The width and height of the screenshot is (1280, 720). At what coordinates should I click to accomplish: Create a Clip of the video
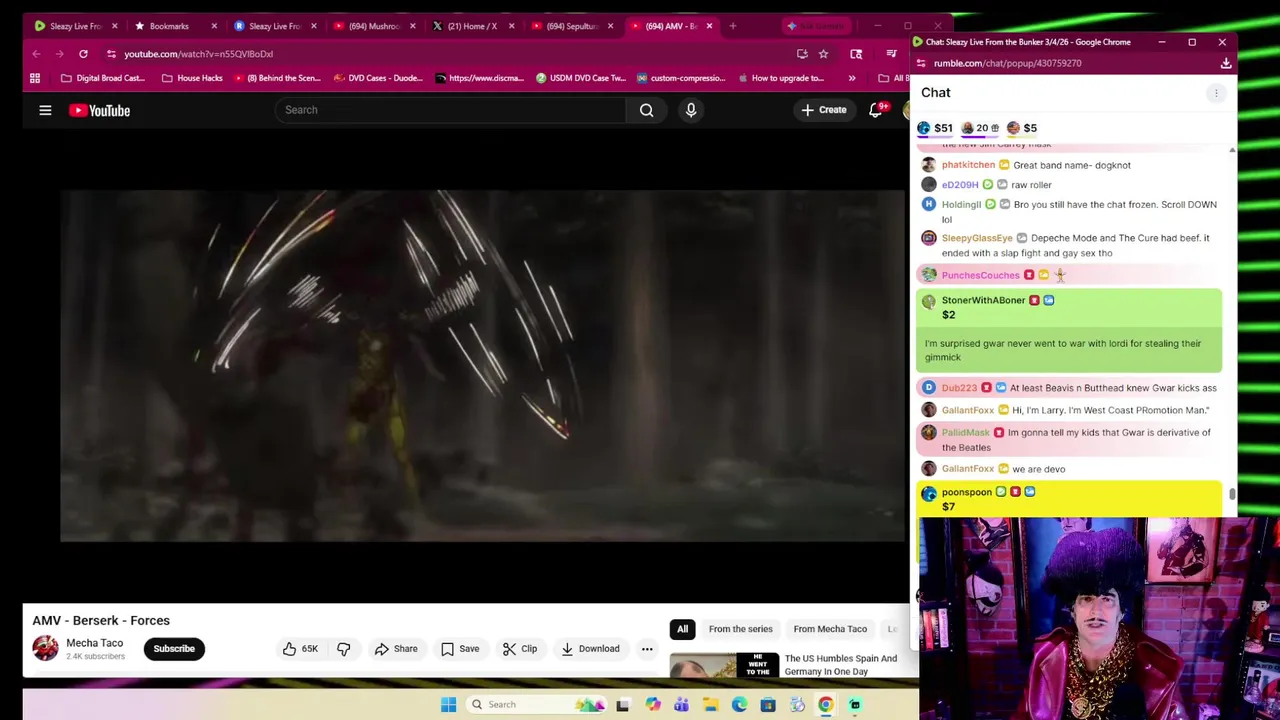point(520,649)
